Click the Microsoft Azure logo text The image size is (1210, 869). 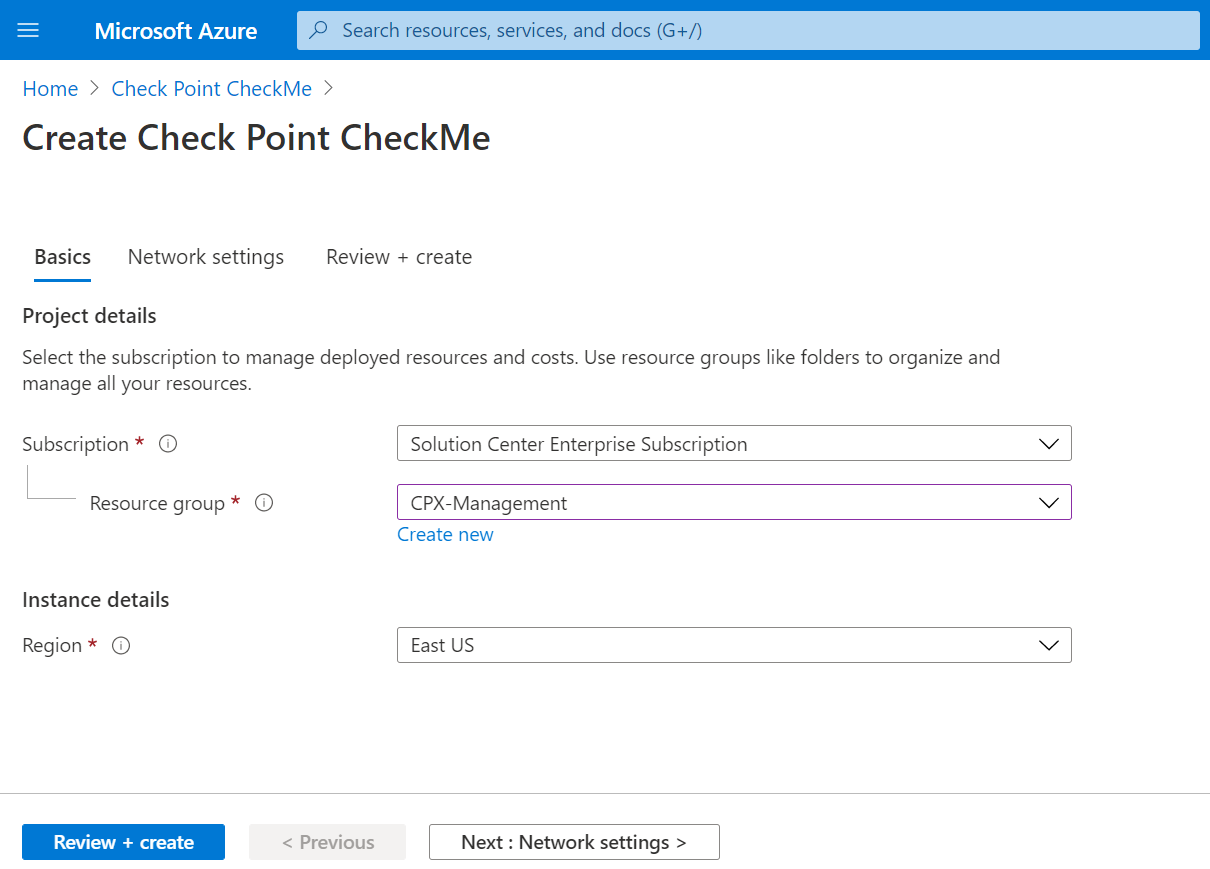pos(176,30)
